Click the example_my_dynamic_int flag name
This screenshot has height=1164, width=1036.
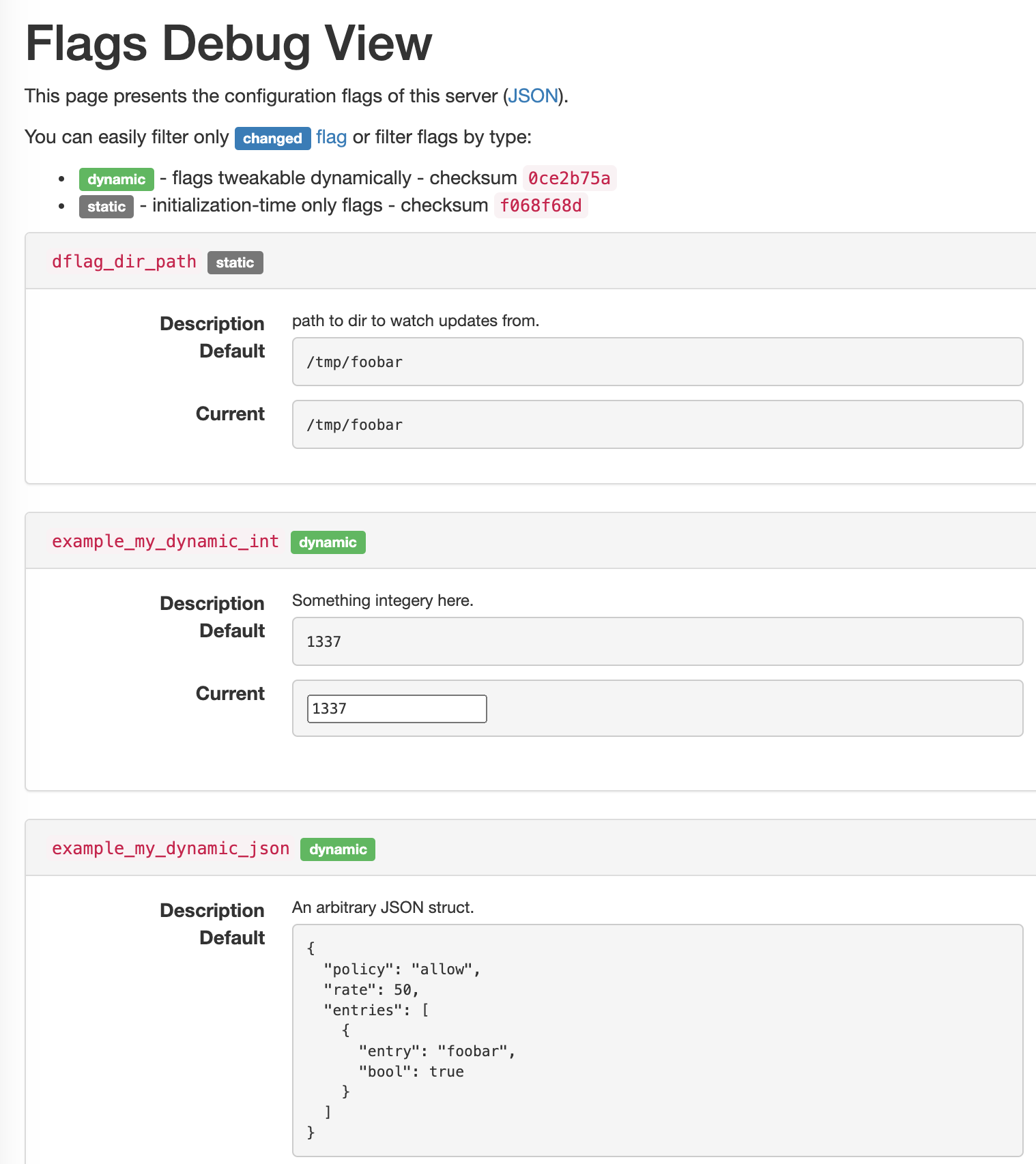[164, 541]
